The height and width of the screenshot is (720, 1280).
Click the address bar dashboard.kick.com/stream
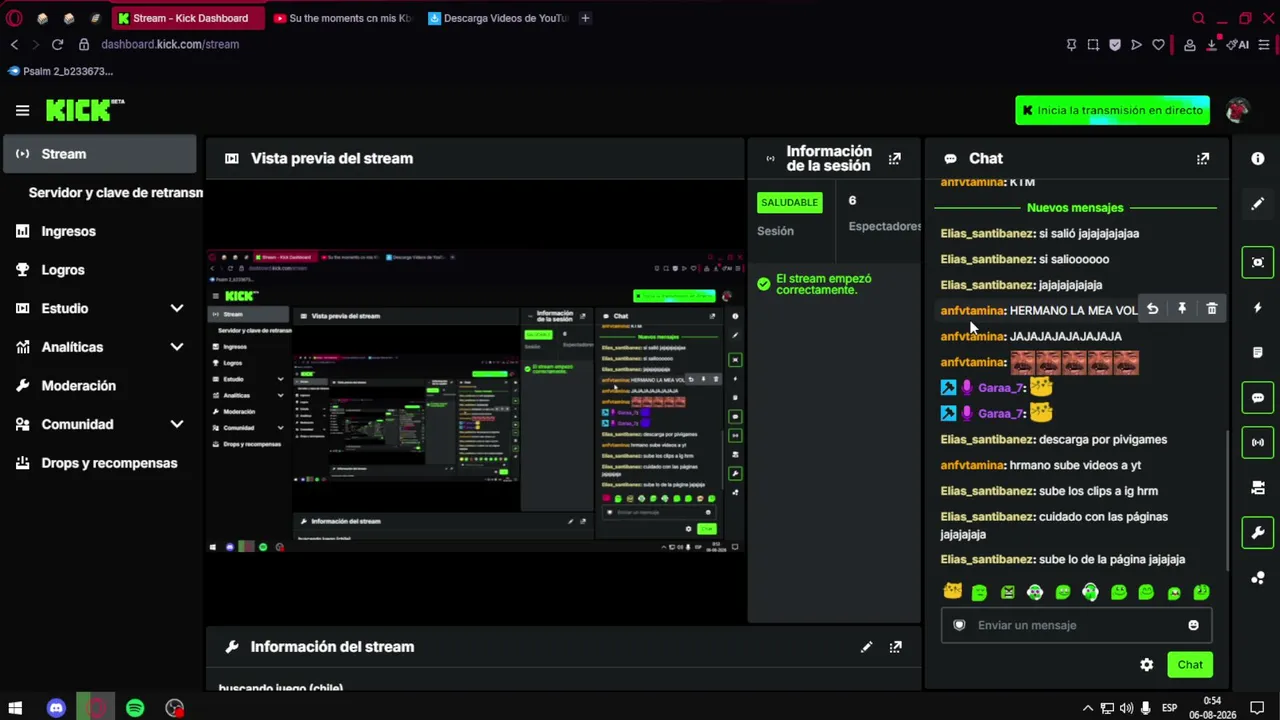pyautogui.click(x=170, y=44)
